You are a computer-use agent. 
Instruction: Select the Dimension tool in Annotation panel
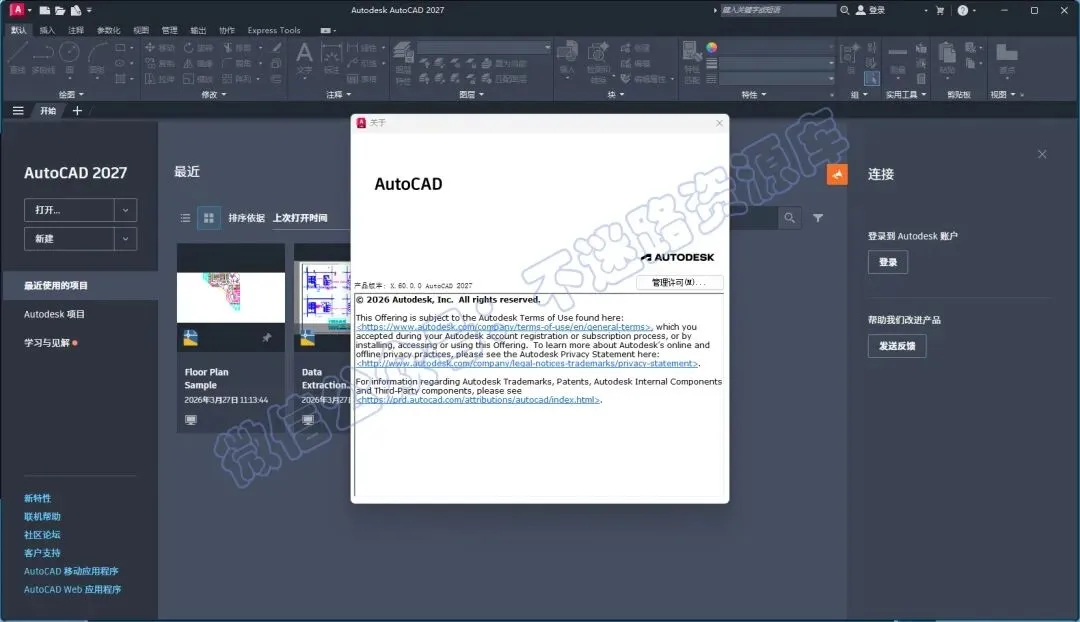click(331, 56)
